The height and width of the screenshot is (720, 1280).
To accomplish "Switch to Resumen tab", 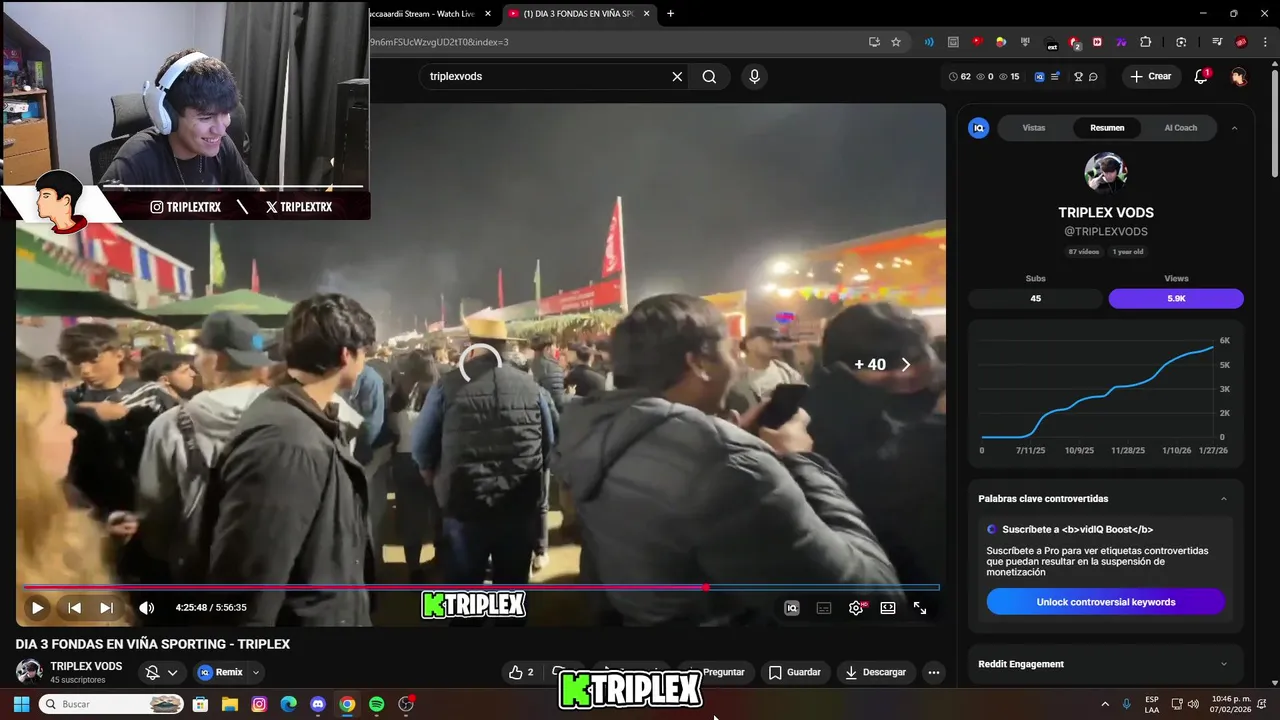I will [x=1107, y=128].
